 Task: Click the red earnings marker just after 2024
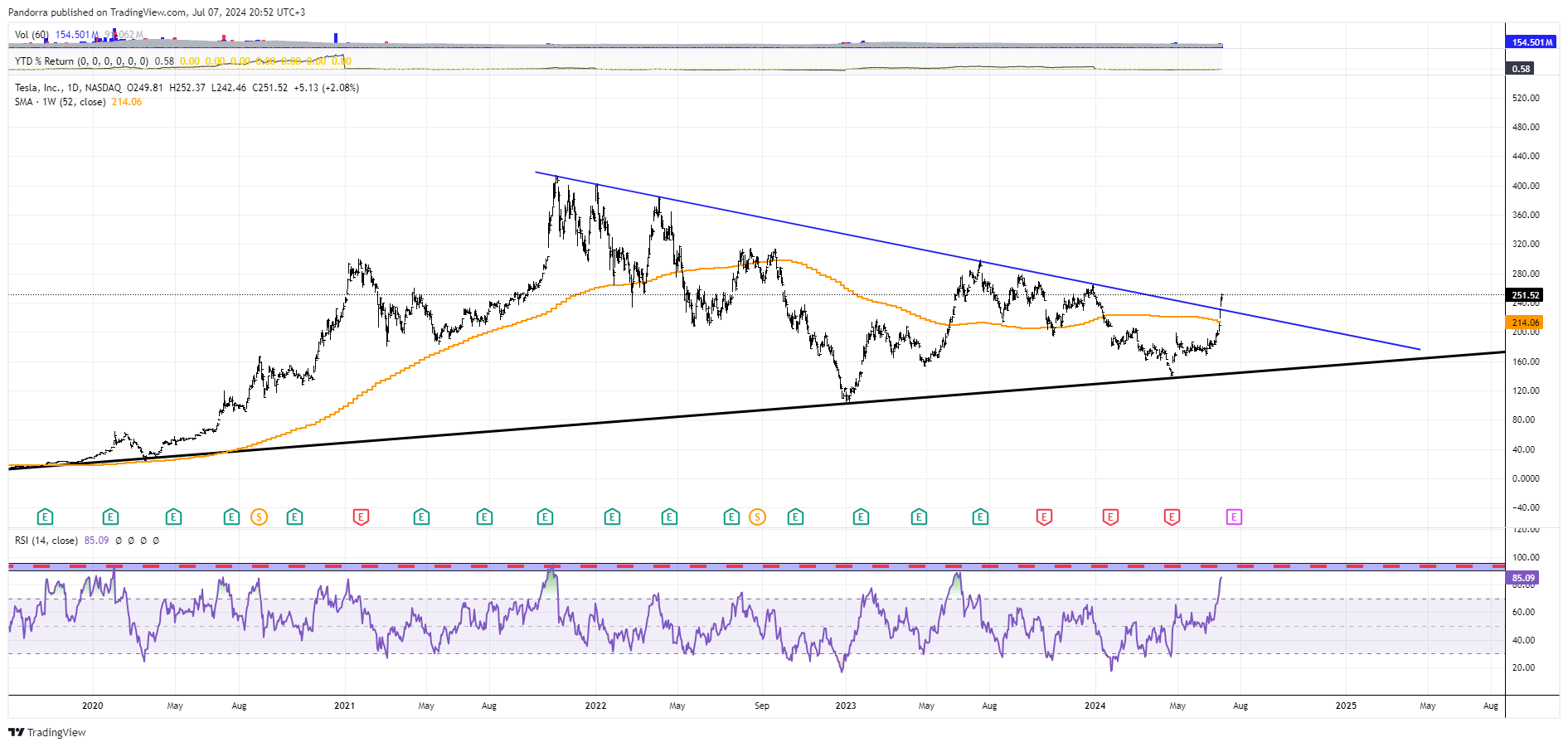(x=1110, y=517)
